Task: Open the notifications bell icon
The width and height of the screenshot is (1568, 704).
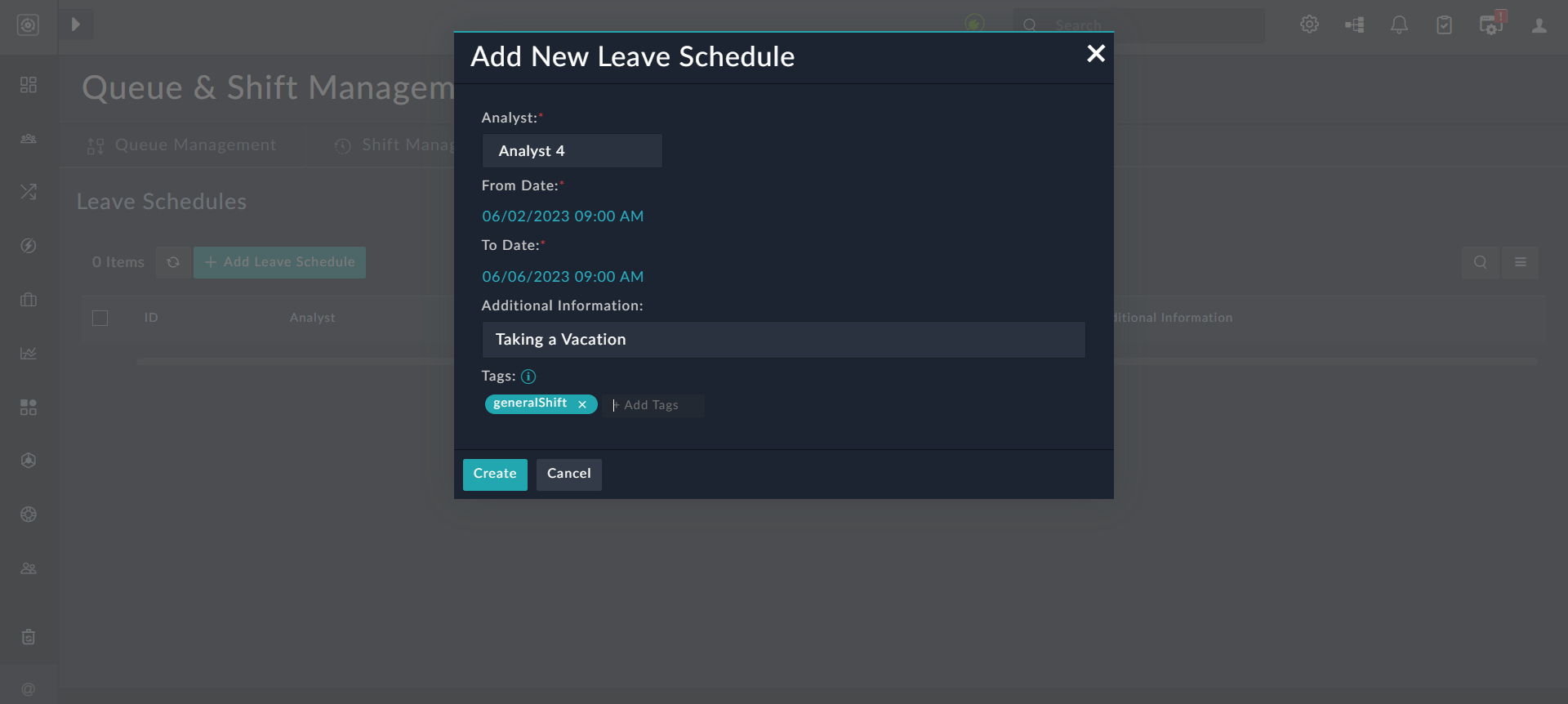Action: click(1399, 25)
